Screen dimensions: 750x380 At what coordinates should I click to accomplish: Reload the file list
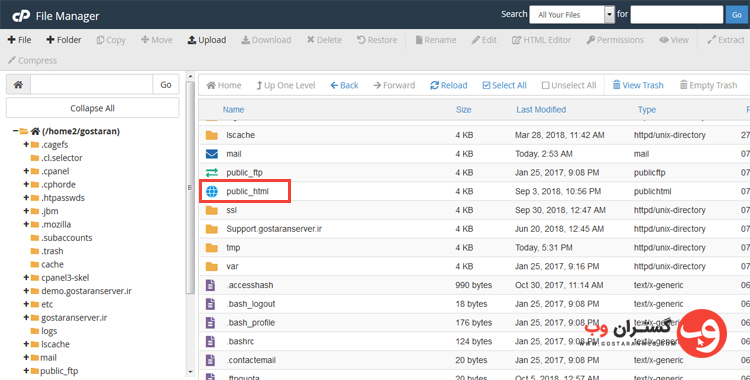point(449,85)
